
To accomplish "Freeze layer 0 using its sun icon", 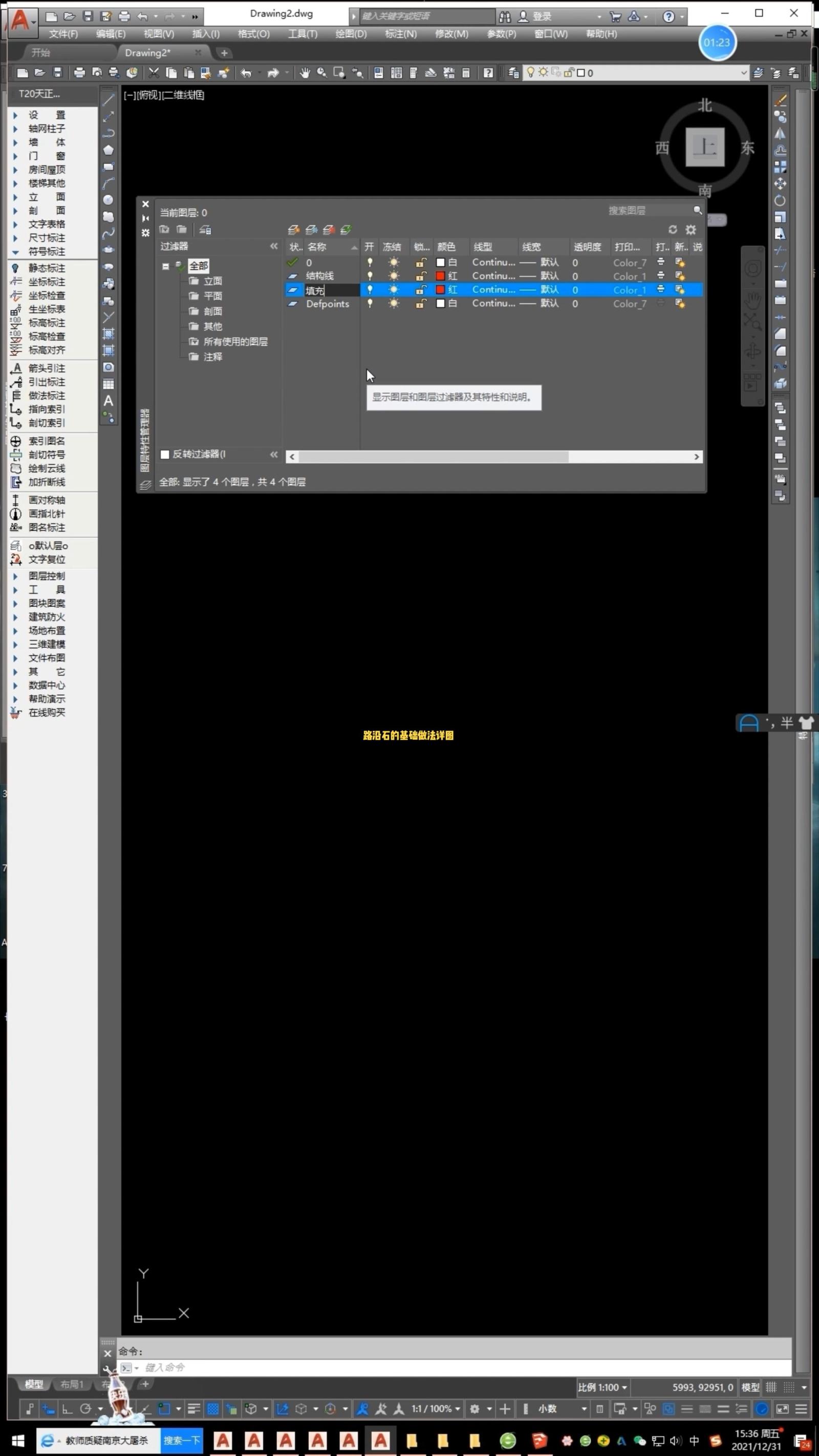I will tap(394, 262).
